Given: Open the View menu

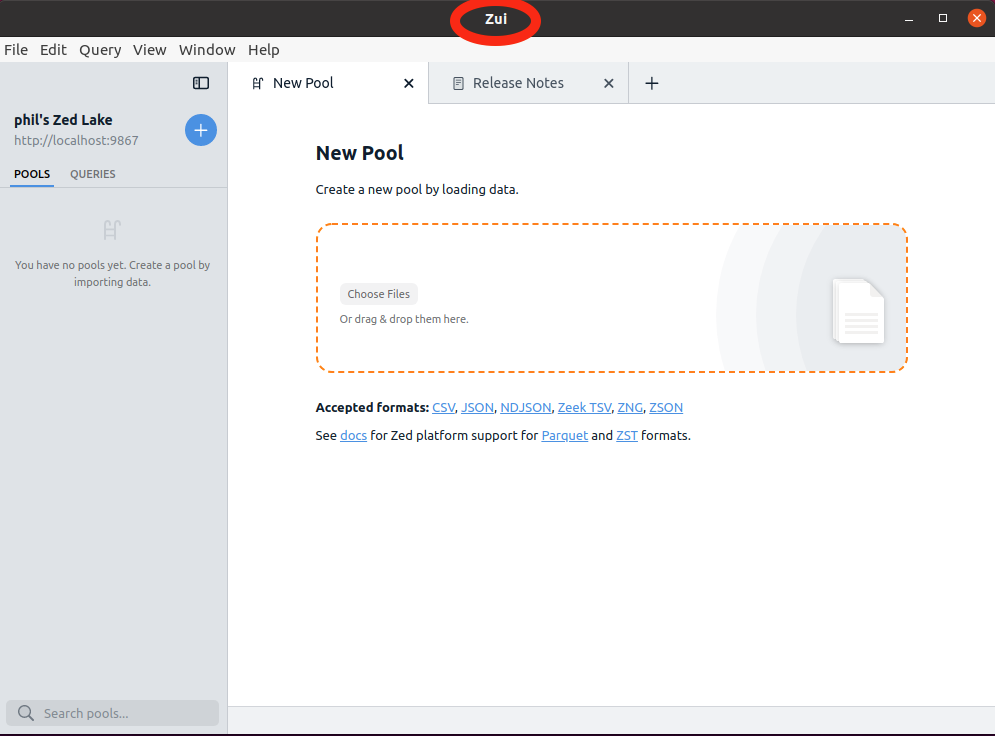Looking at the screenshot, I should (149, 49).
